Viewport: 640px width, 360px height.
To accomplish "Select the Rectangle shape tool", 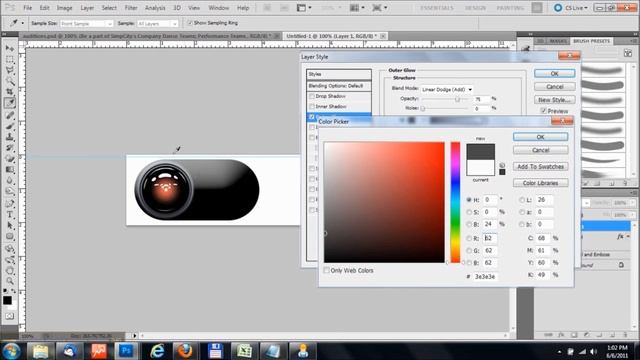I will (9, 237).
